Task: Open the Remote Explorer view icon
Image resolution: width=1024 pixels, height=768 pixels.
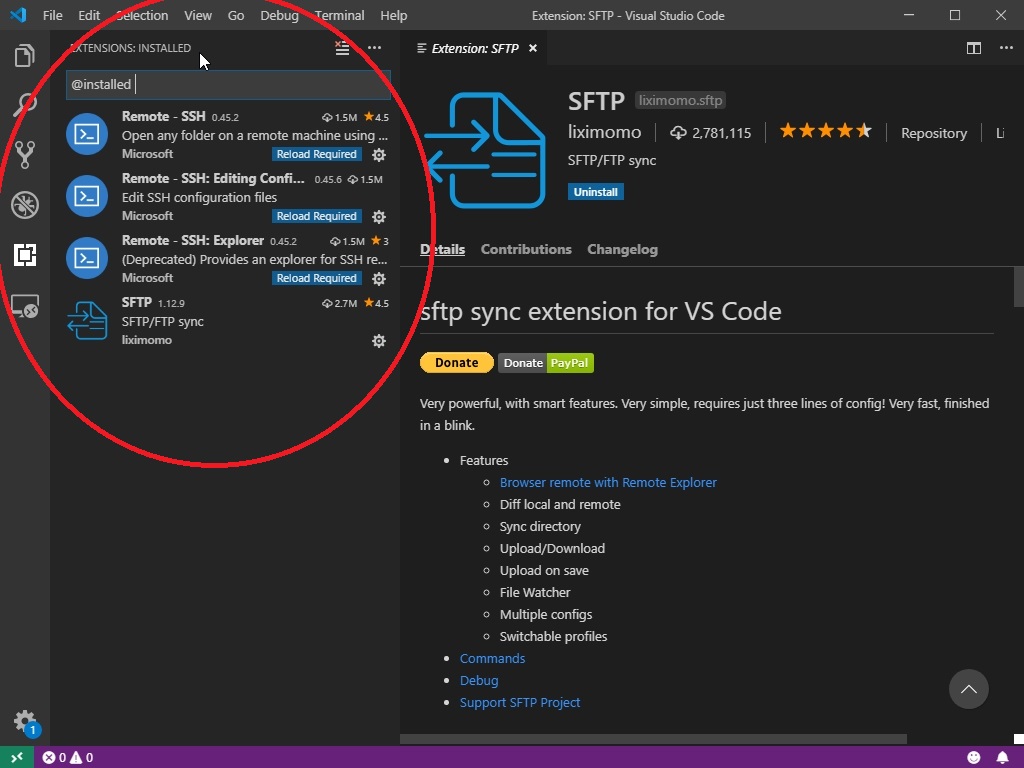Action: coord(25,306)
